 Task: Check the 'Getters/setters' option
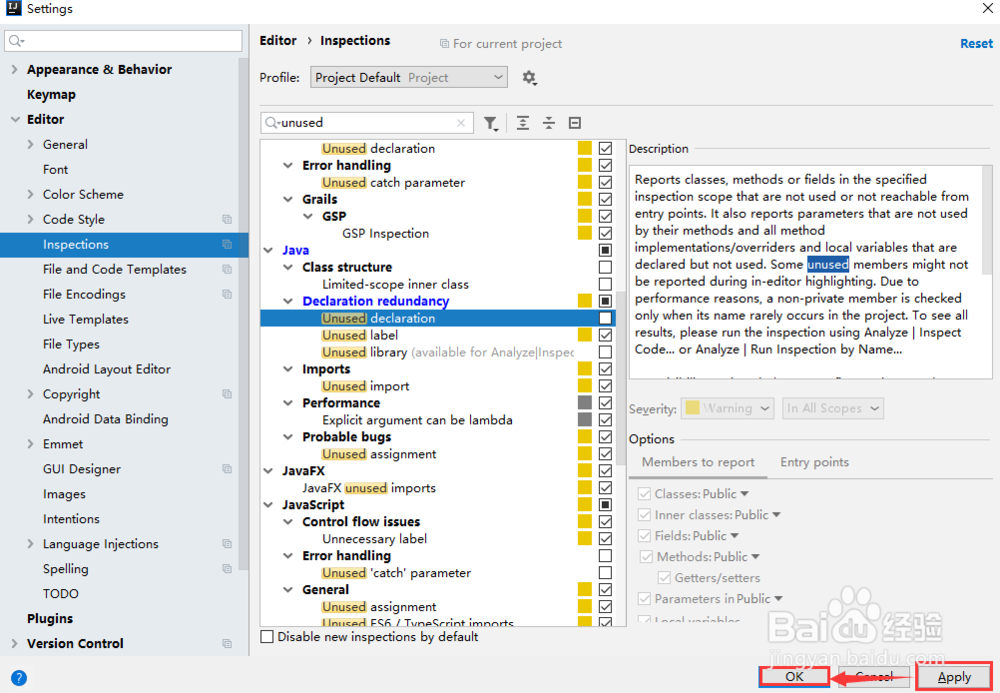pos(664,577)
